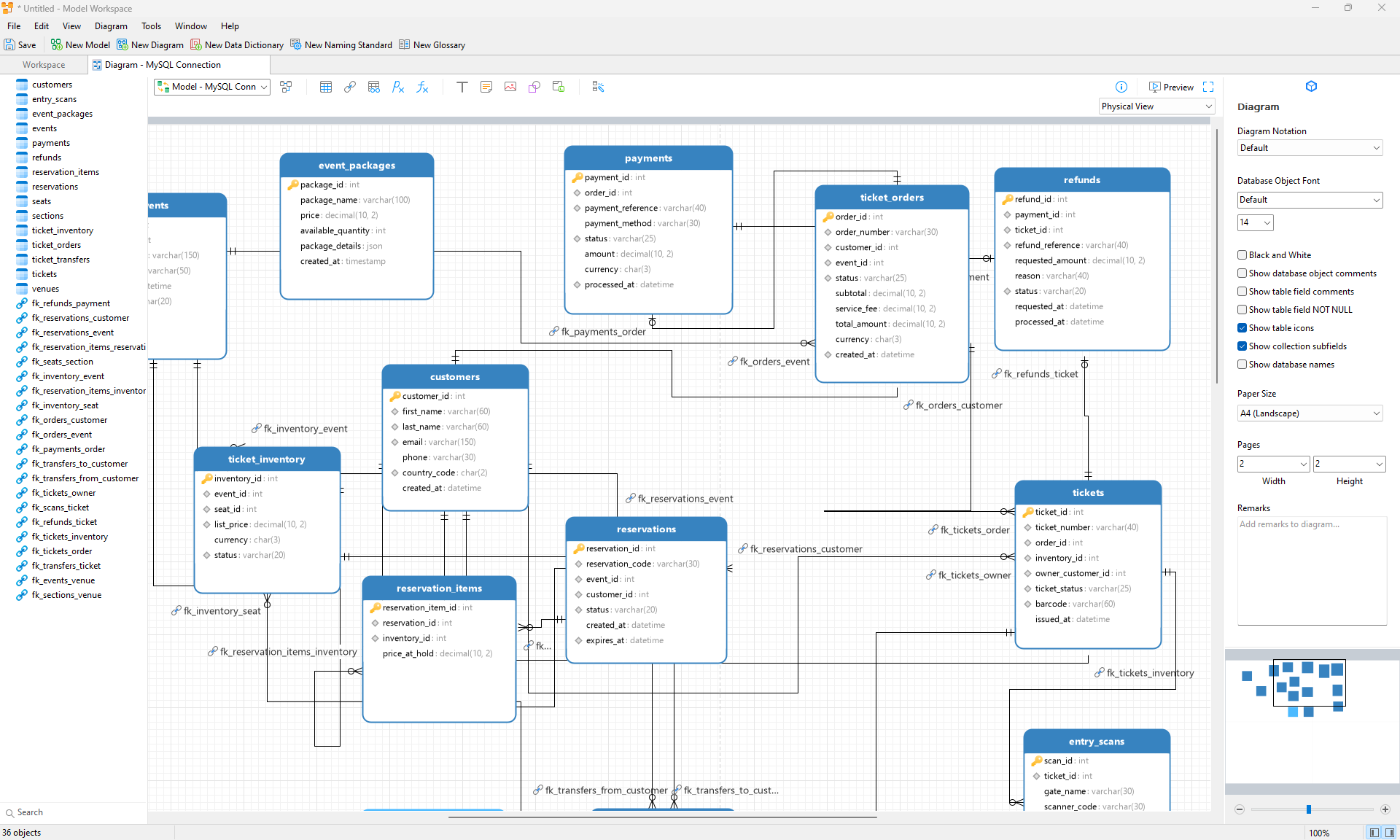Disable Show table icons checkbox

pyautogui.click(x=1242, y=328)
